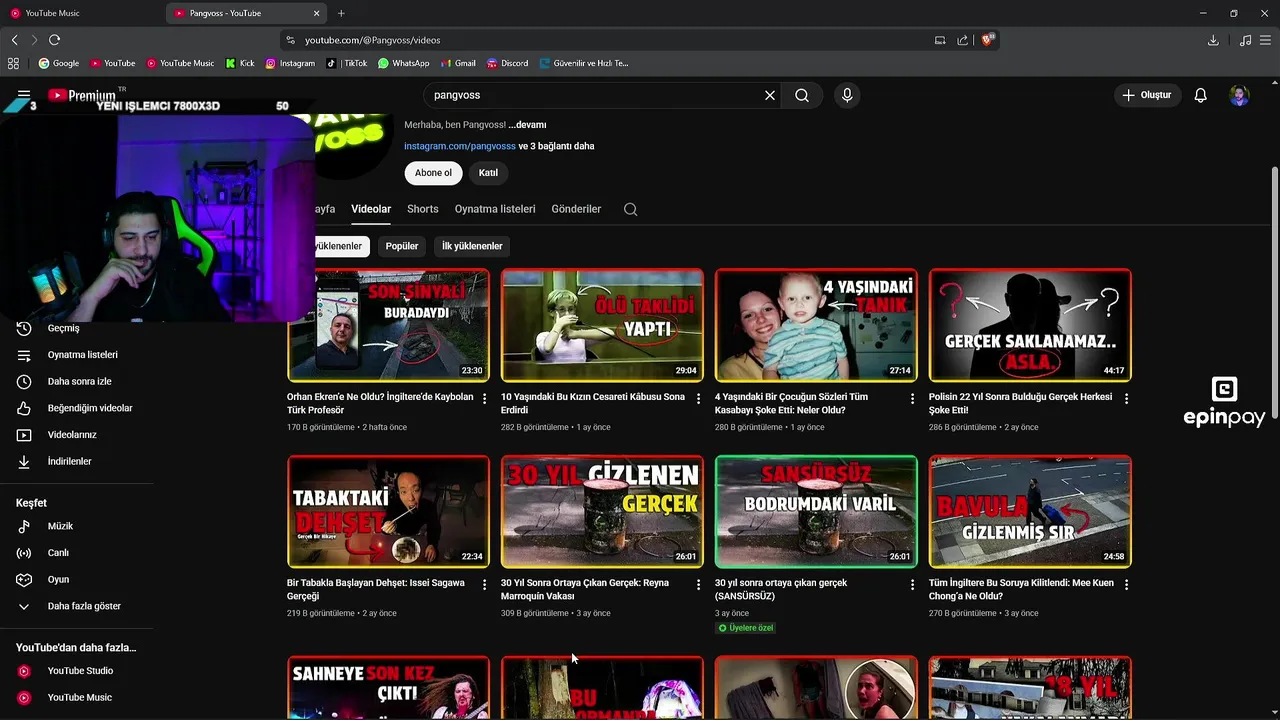Image resolution: width=1280 pixels, height=720 pixels.
Task: Switch to the Videolar tab
Action: (371, 209)
